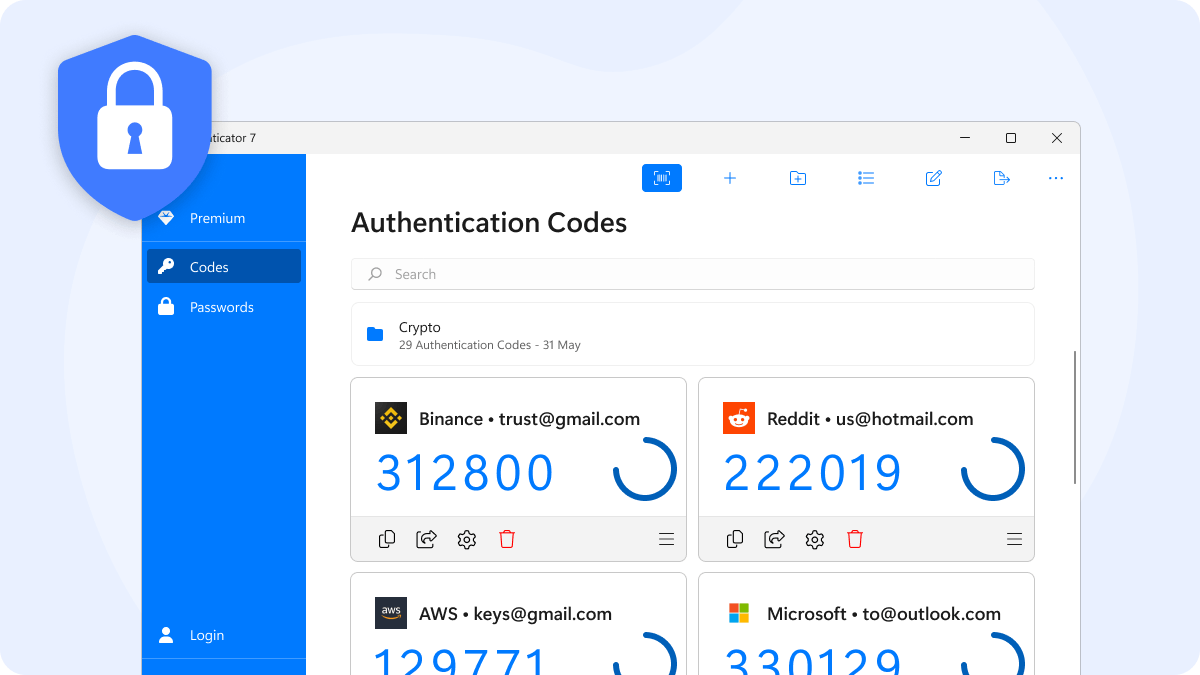Click the Reddit code 222019
The width and height of the screenshot is (1200, 675).
point(813,473)
